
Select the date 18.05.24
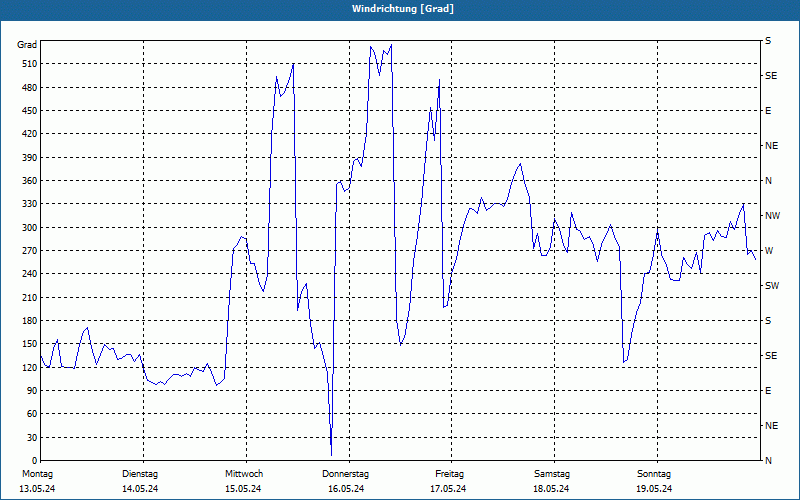coord(551,489)
